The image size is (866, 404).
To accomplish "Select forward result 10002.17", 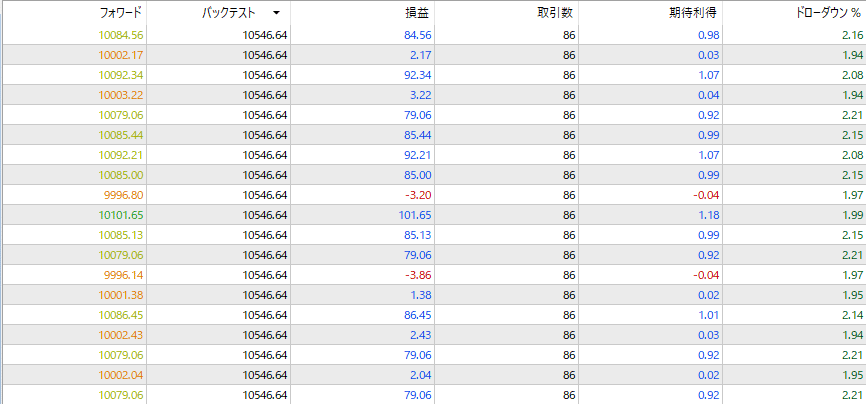I will 121,55.
